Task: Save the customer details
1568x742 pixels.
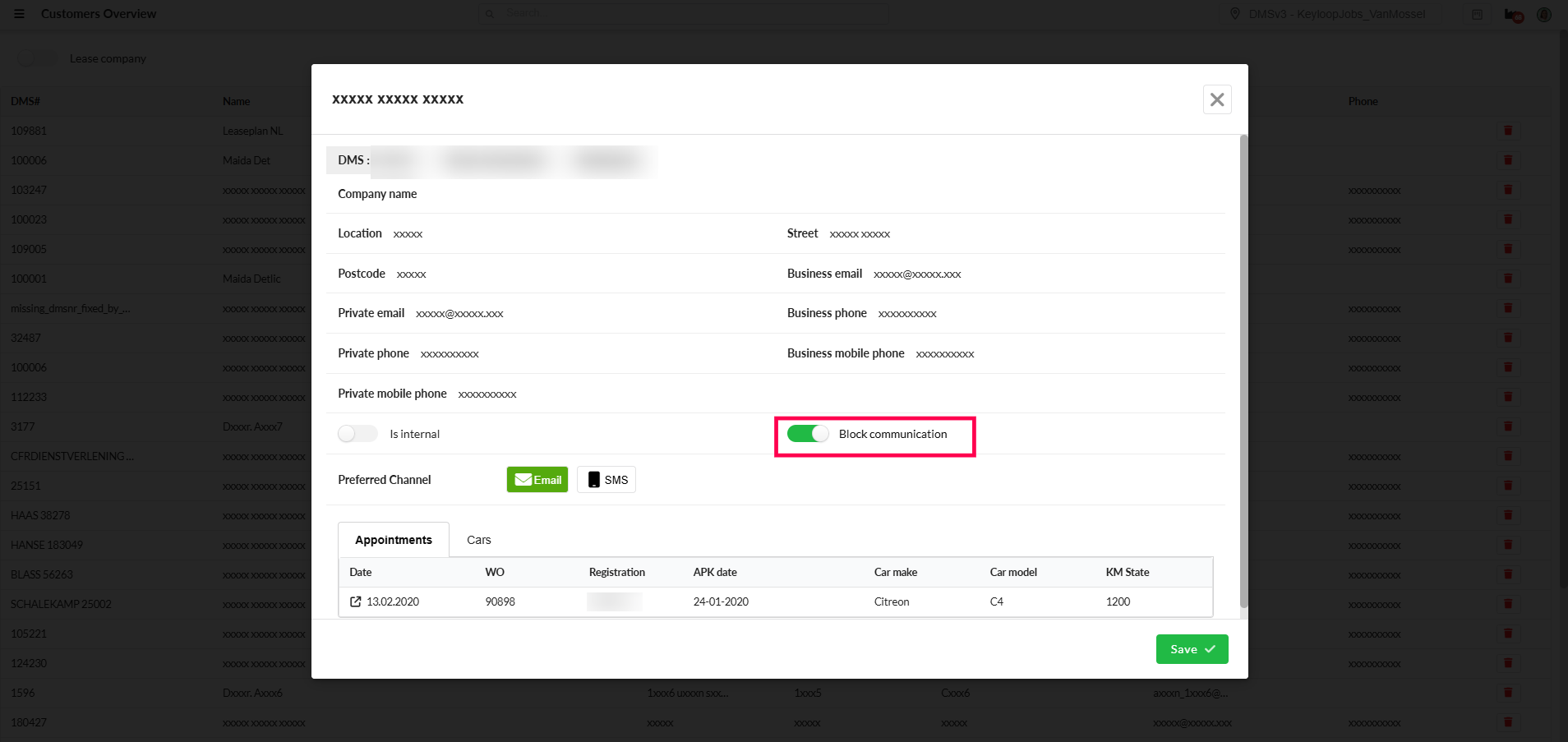Action: 1192,649
